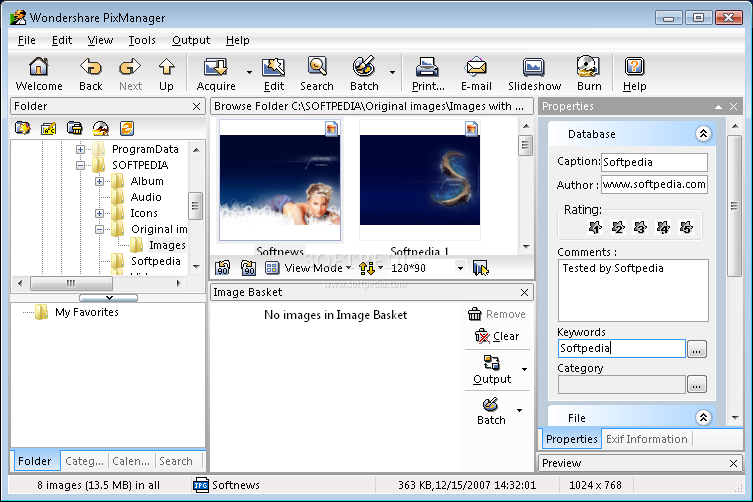
Task: Click the first folder panel toolbar icon
Action: pos(23,128)
